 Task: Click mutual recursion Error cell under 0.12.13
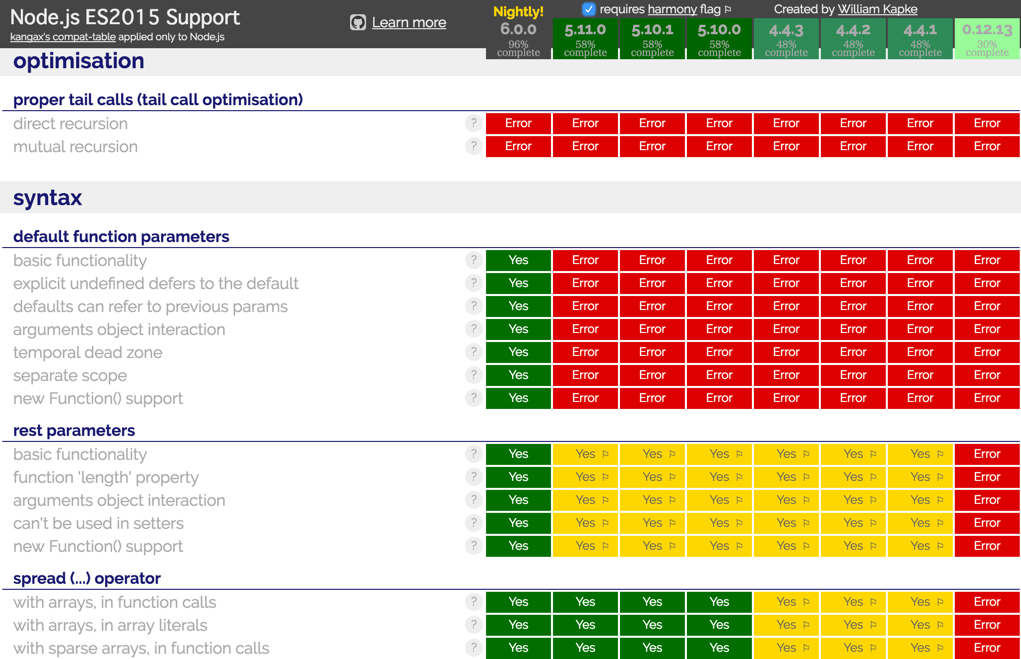tap(987, 146)
